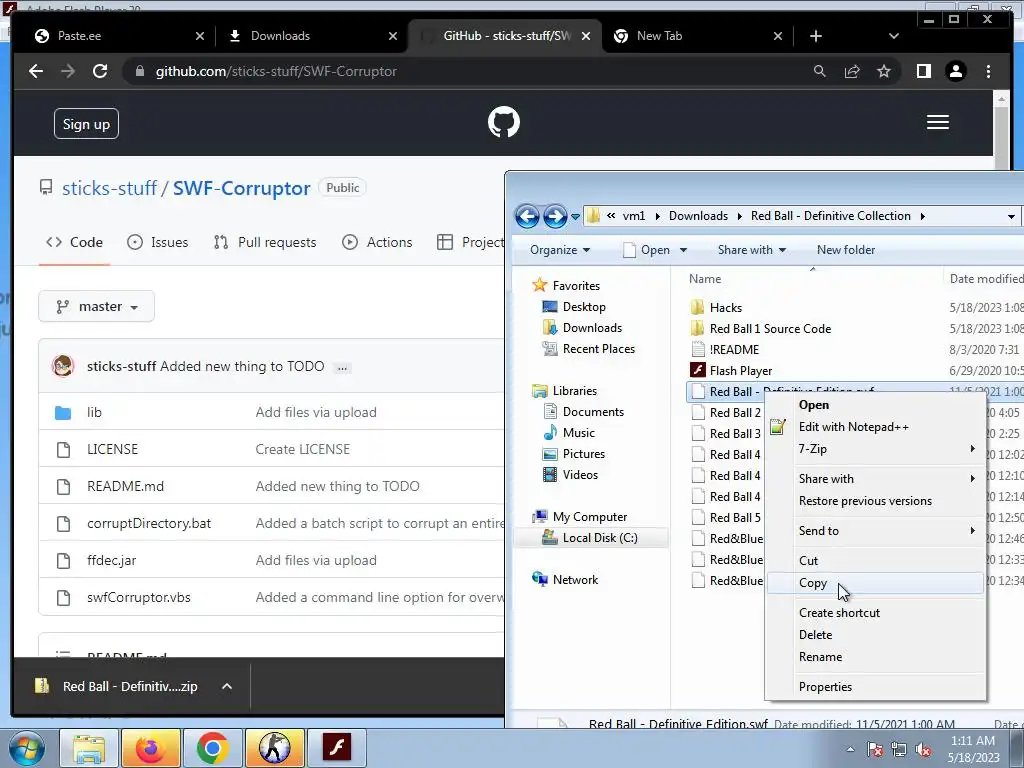The width and height of the screenshot is (1024, 768).
Task: Share this page icon in Chrome
Action: 852,71
